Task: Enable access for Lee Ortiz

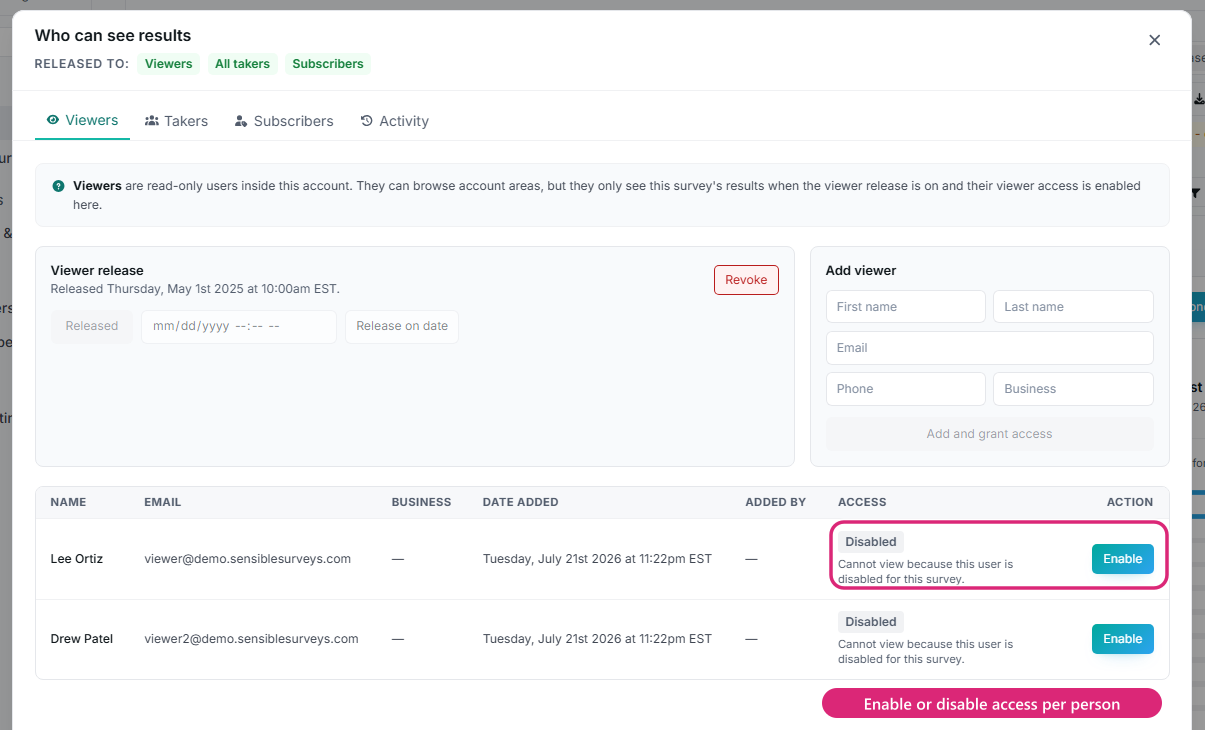Action: click(x=1122, y=559)
